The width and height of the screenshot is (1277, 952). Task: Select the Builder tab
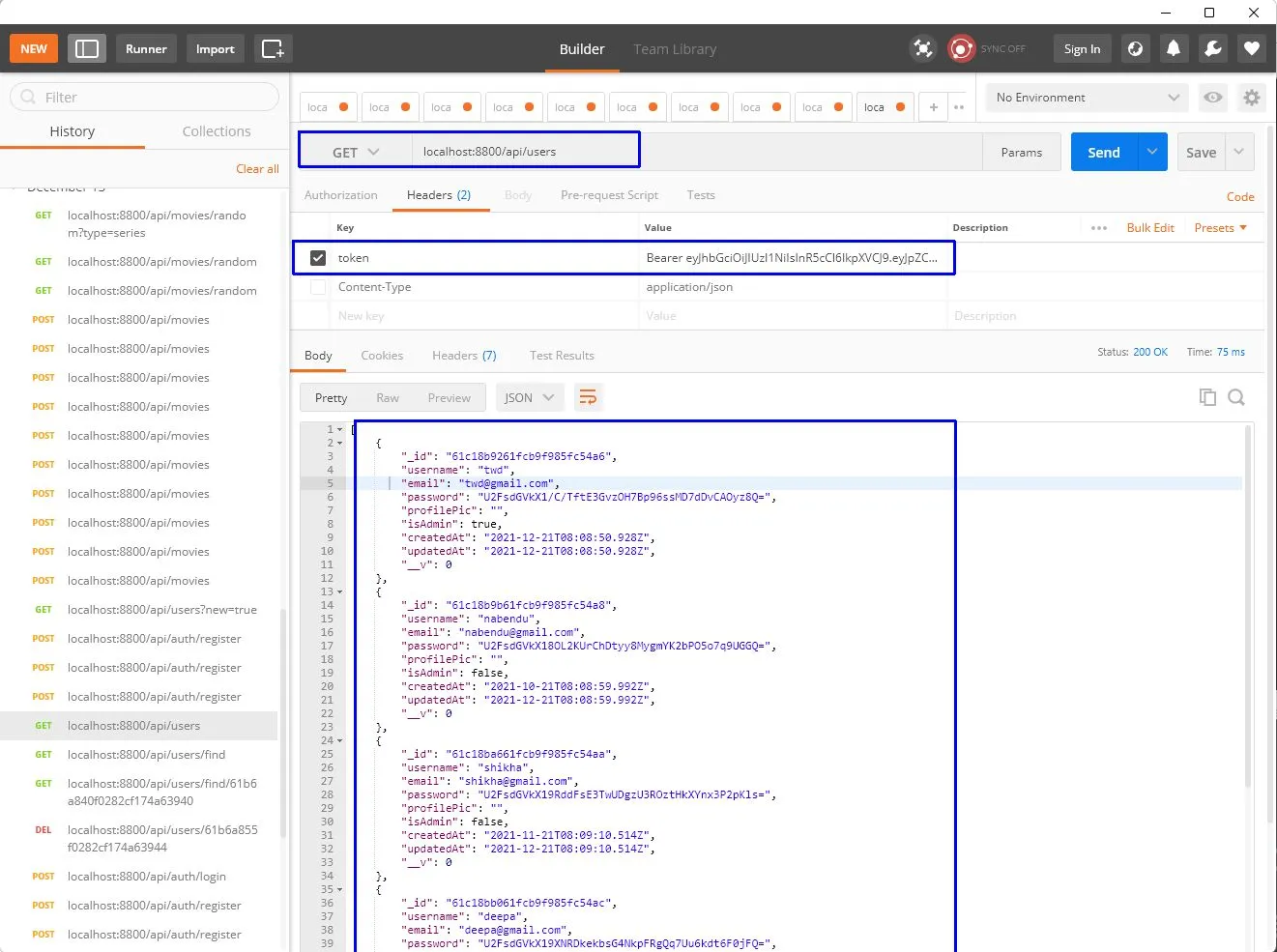tap(582, 49)
